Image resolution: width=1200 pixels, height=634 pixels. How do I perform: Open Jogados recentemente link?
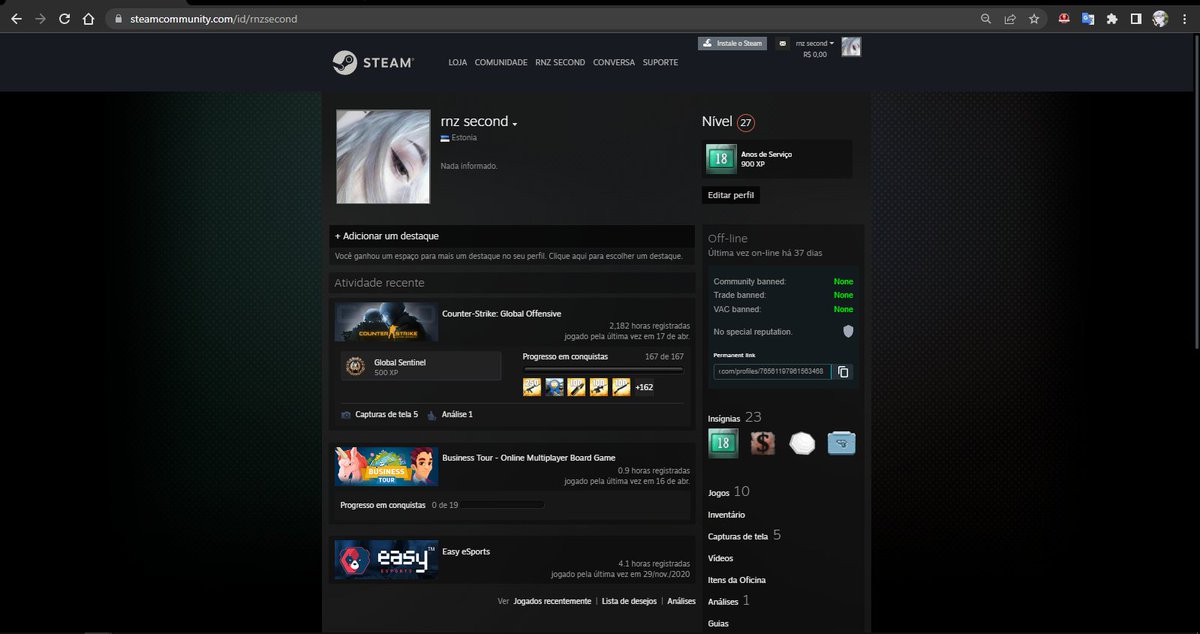(552, 601)
